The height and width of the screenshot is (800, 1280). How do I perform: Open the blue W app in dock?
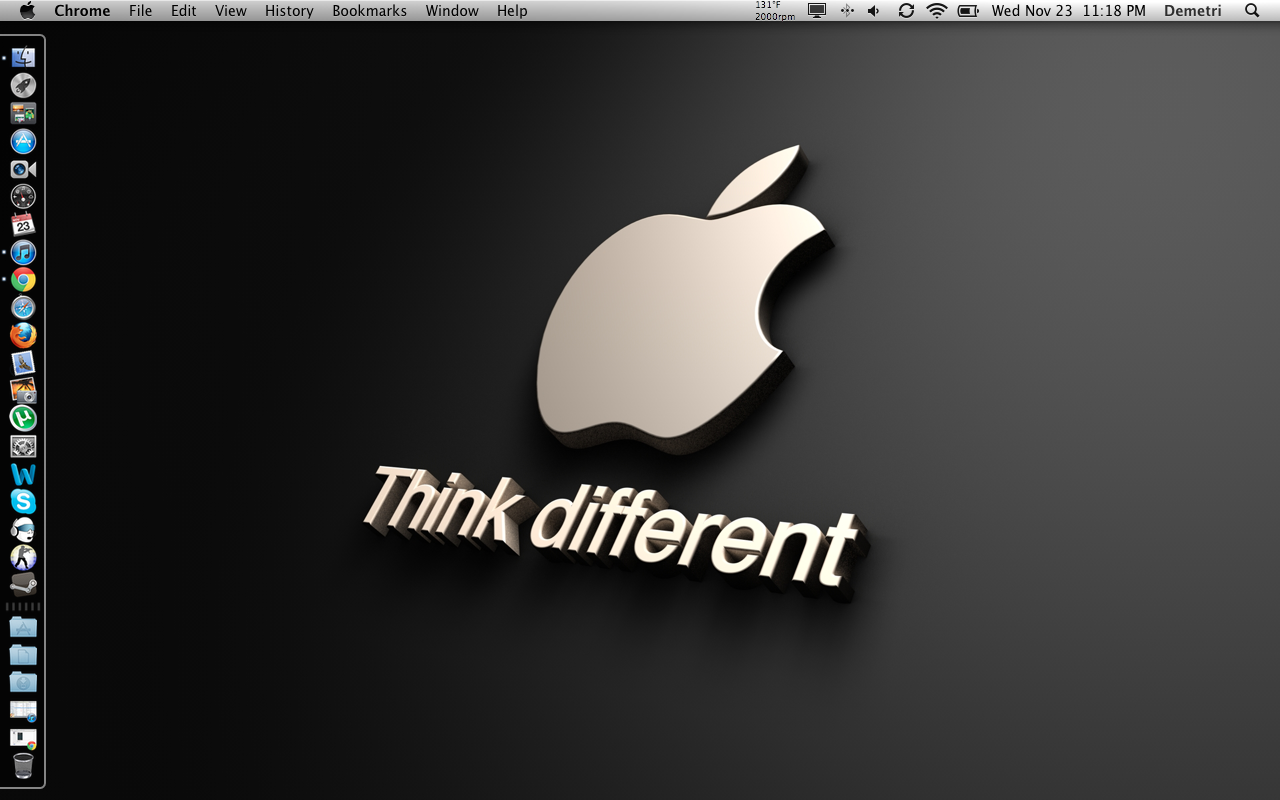pyautogui.click(x=23, y=474)
